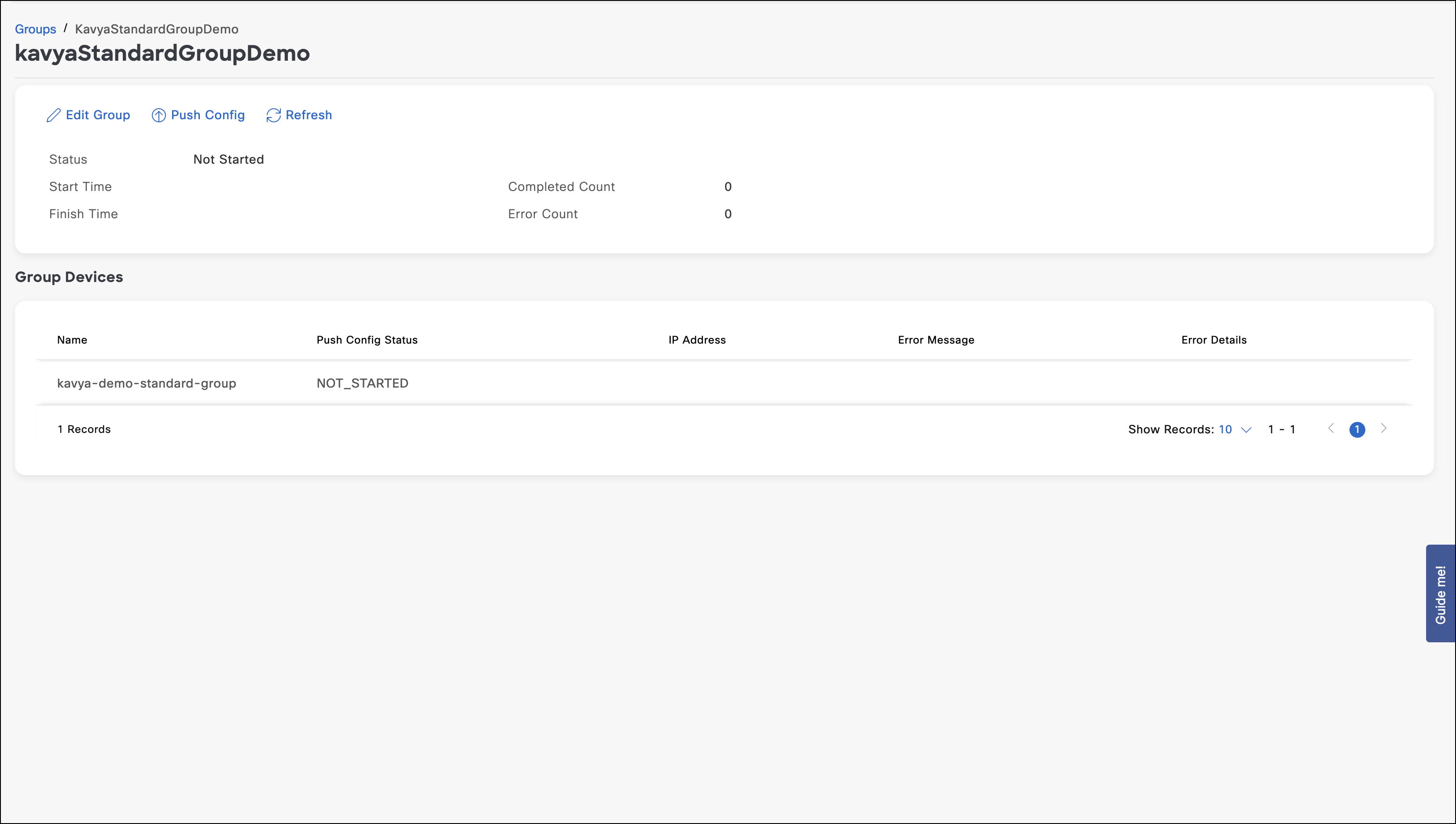The height and width of the screenshot is (824, 1456).
Task: Go to the previous page arrow
Action: 1331,428
